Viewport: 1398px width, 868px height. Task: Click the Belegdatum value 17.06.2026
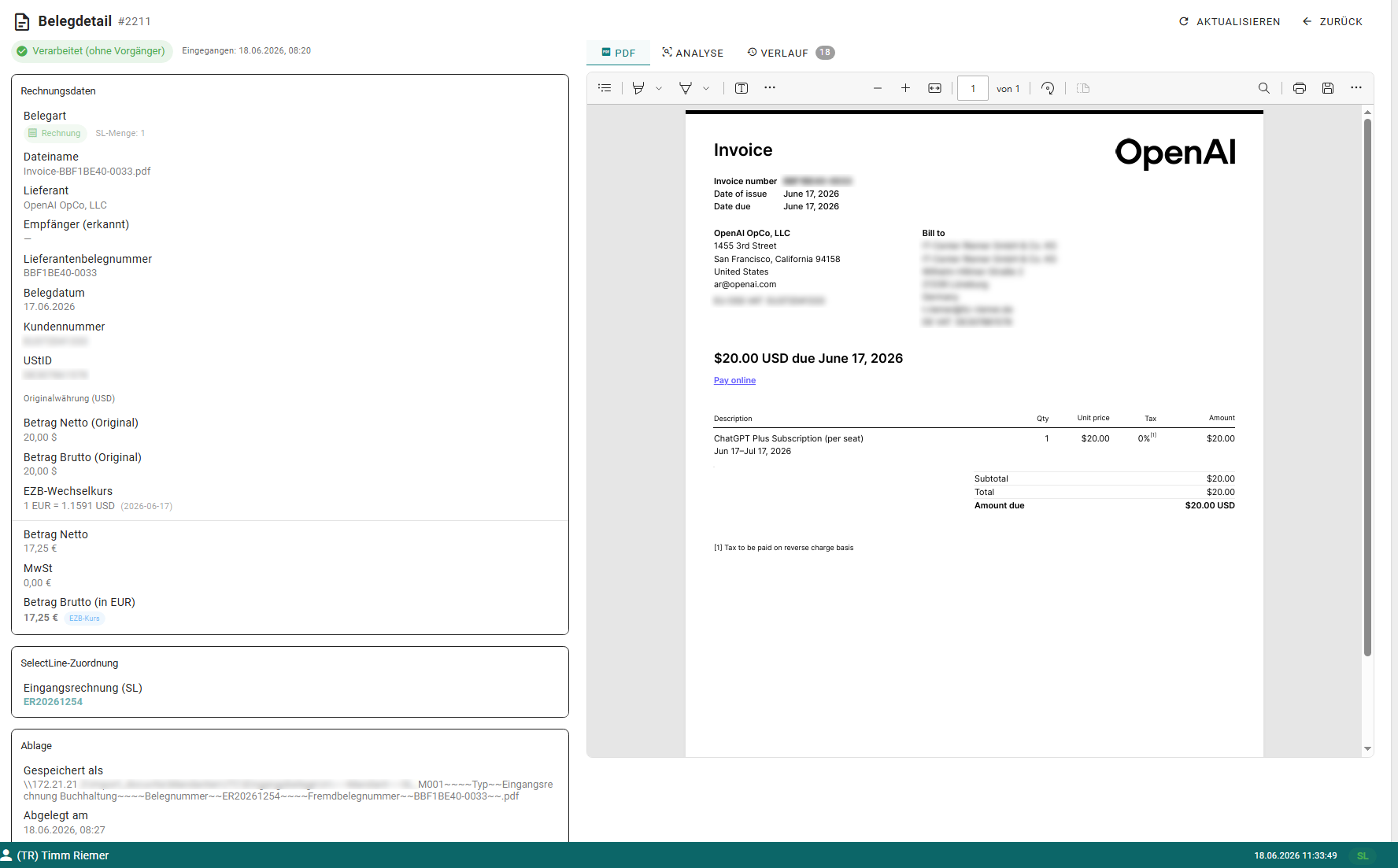pos(49,307)
